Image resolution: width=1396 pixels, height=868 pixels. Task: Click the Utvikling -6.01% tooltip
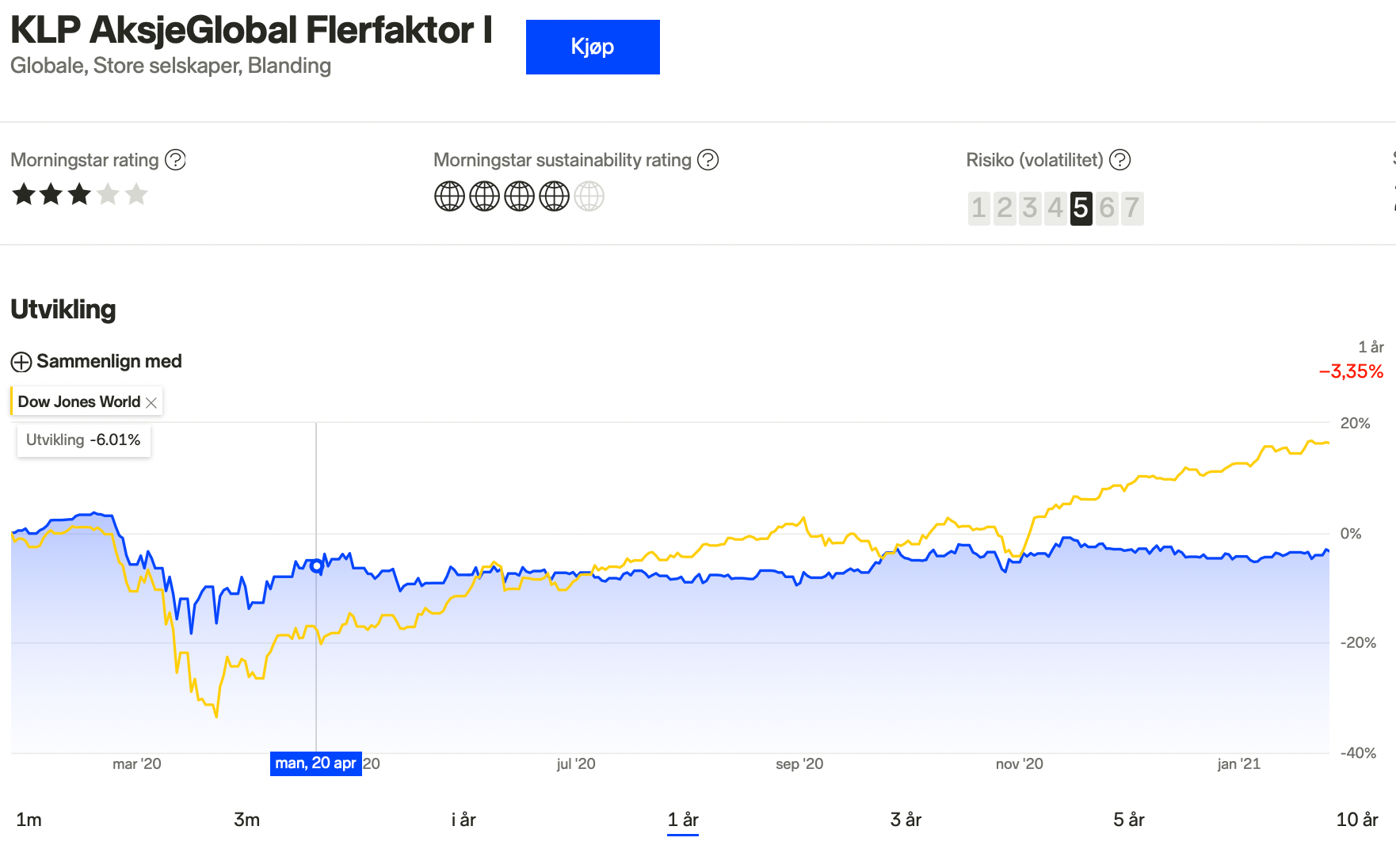[84, 440]
